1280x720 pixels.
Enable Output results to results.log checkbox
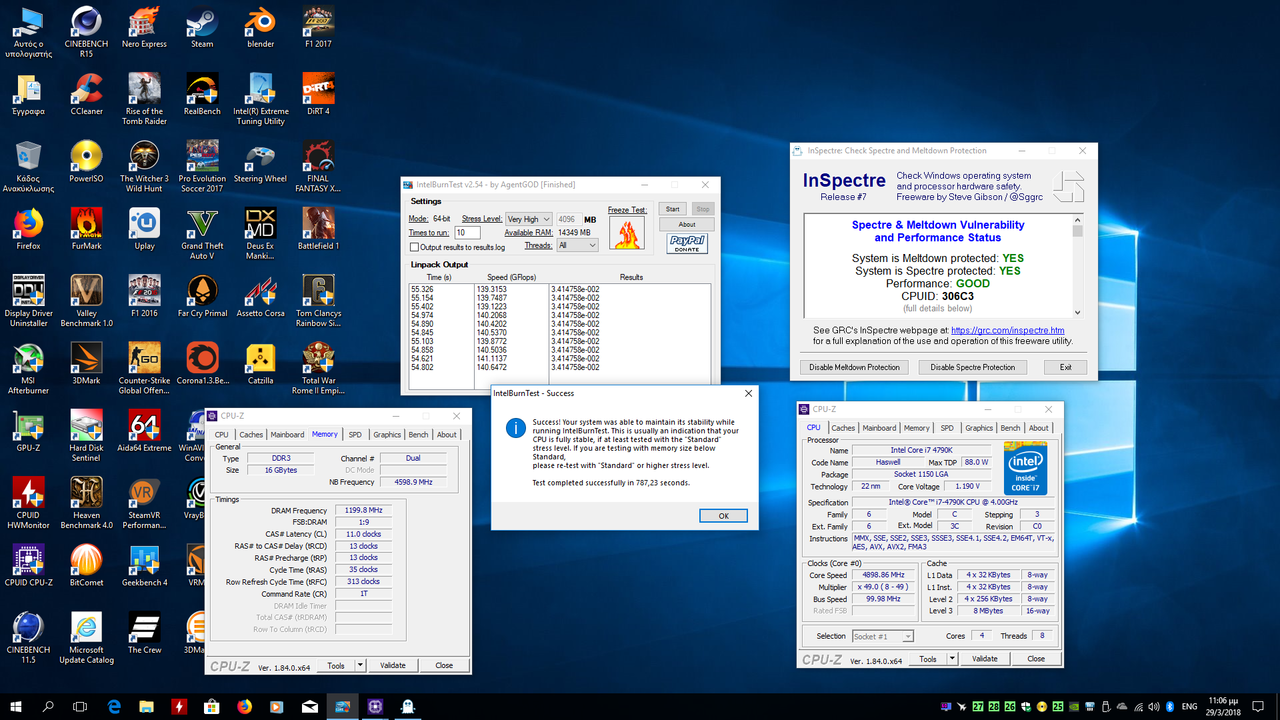tap(415, 247)
